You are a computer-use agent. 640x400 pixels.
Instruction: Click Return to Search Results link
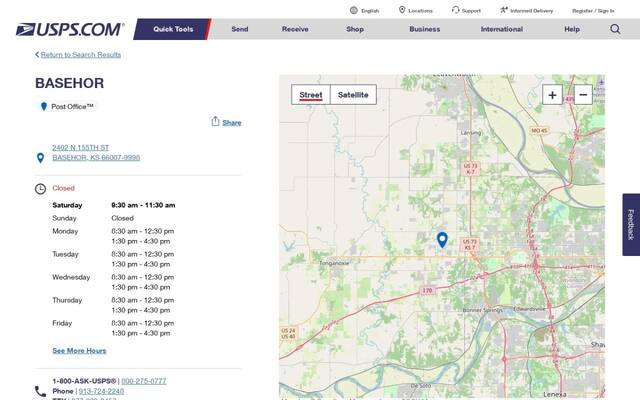pyautogui.click(x=81, y=55)
